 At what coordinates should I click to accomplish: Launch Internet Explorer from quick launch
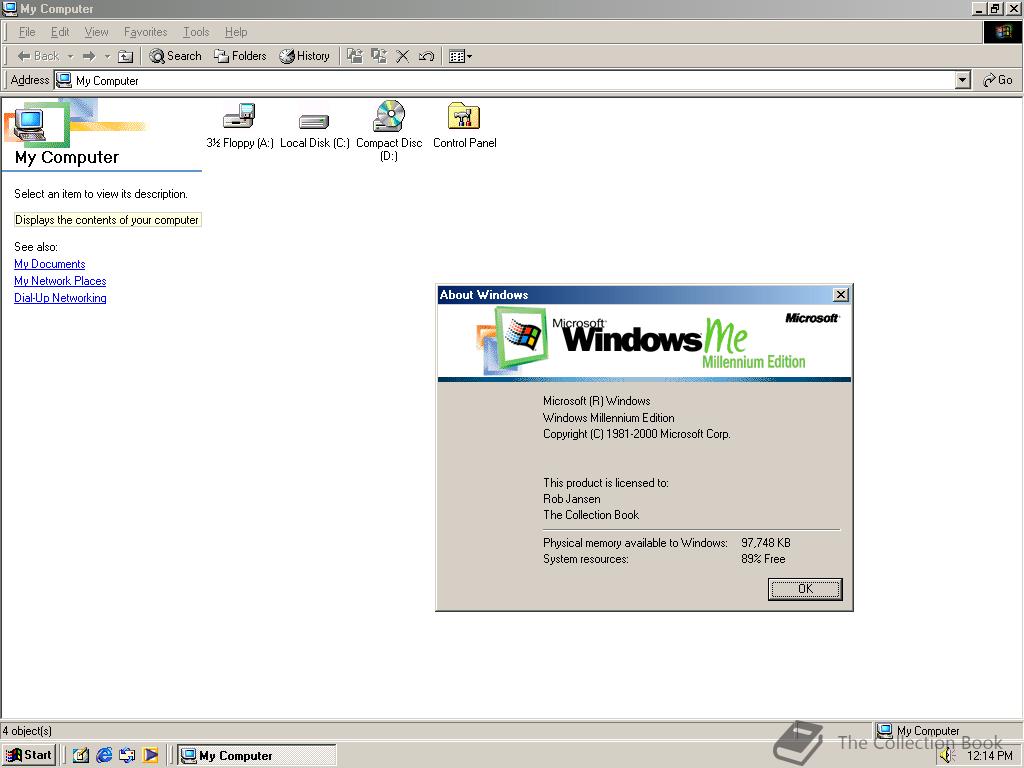pos(104,756)
